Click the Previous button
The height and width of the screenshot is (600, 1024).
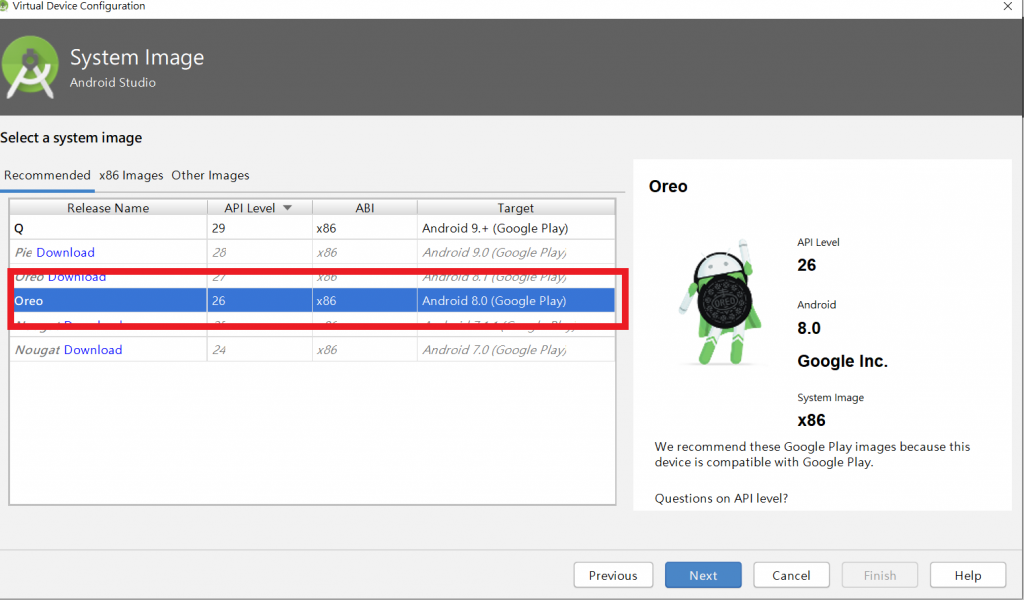pos(613,575)
